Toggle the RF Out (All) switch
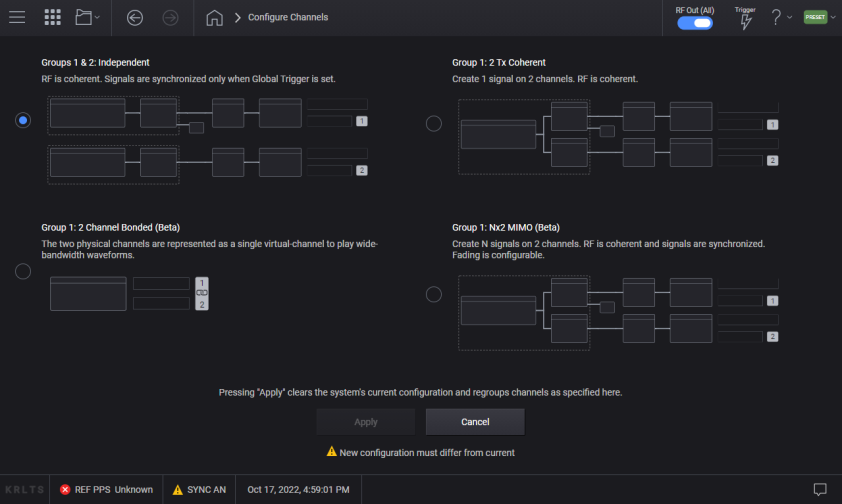This screenshot has width=842, height=504. 695,23
